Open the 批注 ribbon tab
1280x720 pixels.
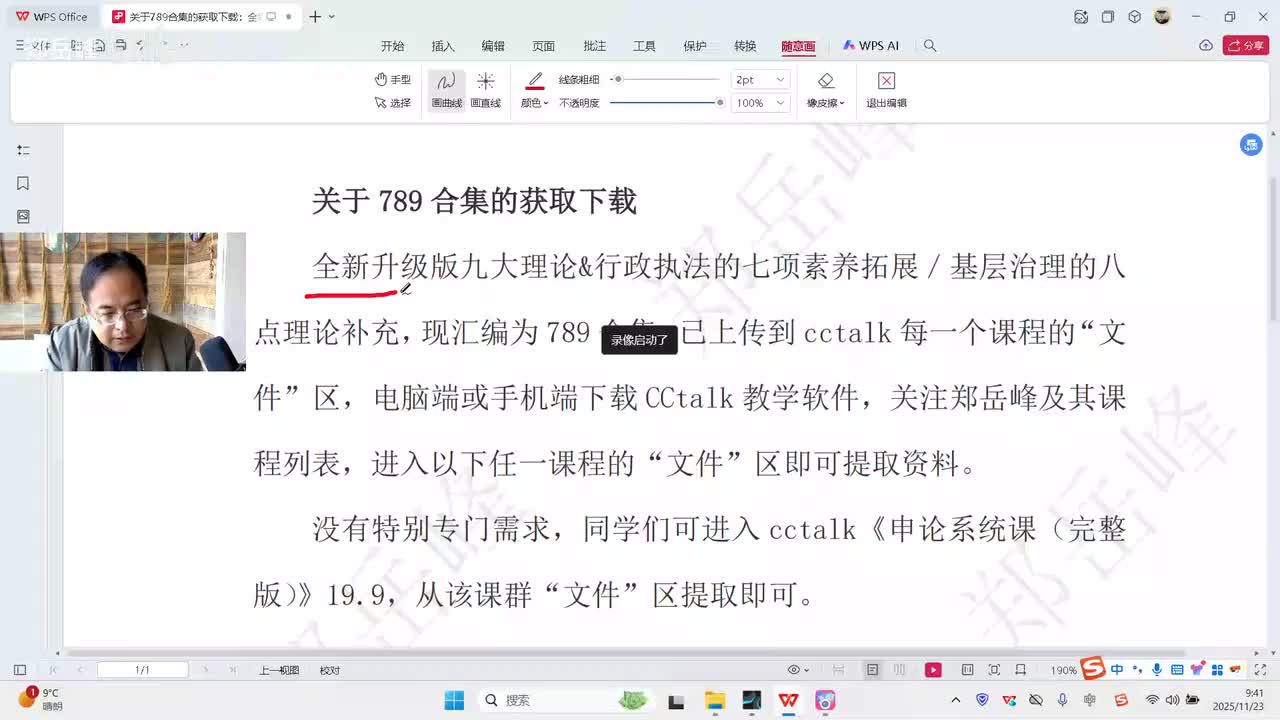[594, 46]
